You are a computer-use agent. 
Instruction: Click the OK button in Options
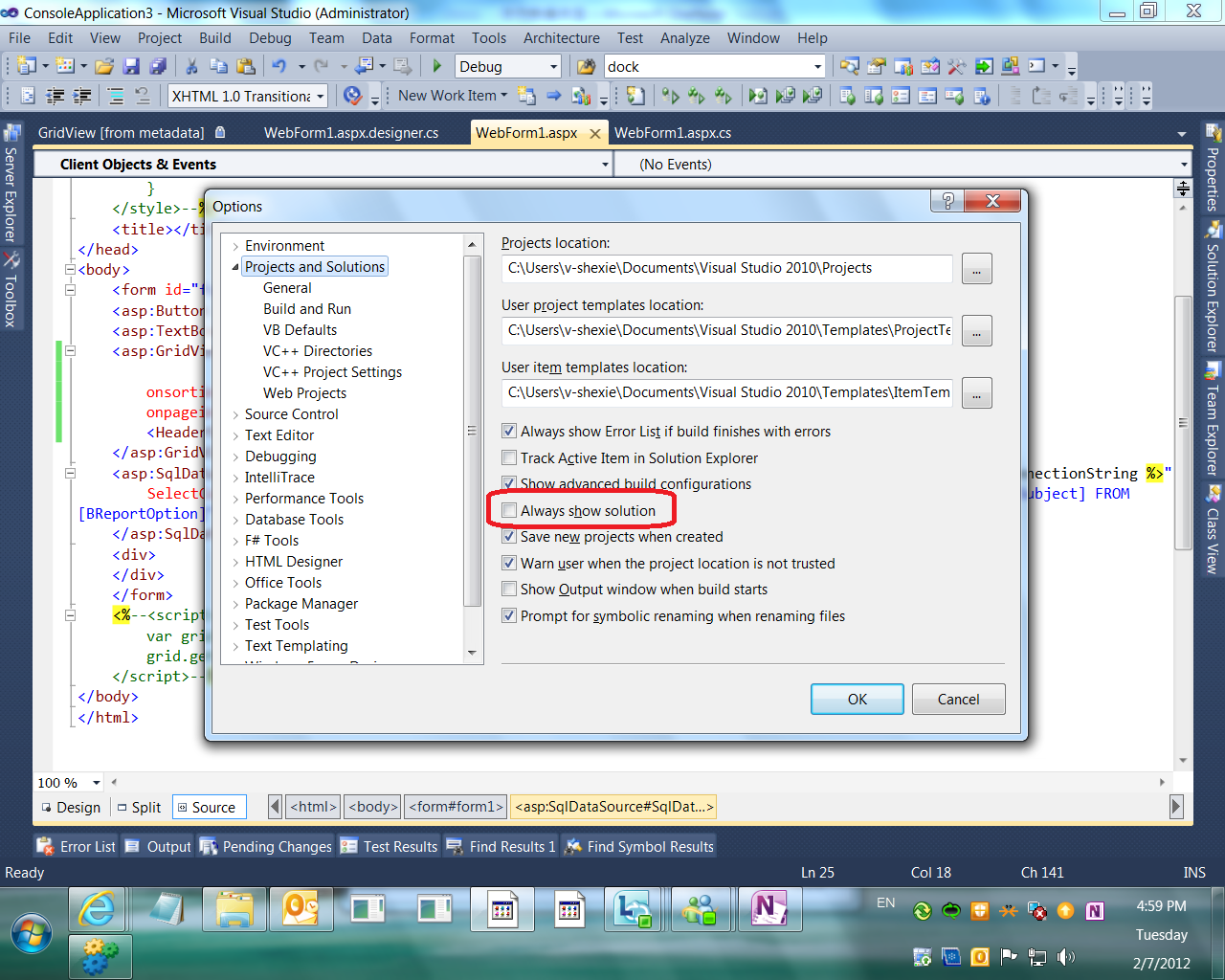pyautogui.click(x=857, y=700)
